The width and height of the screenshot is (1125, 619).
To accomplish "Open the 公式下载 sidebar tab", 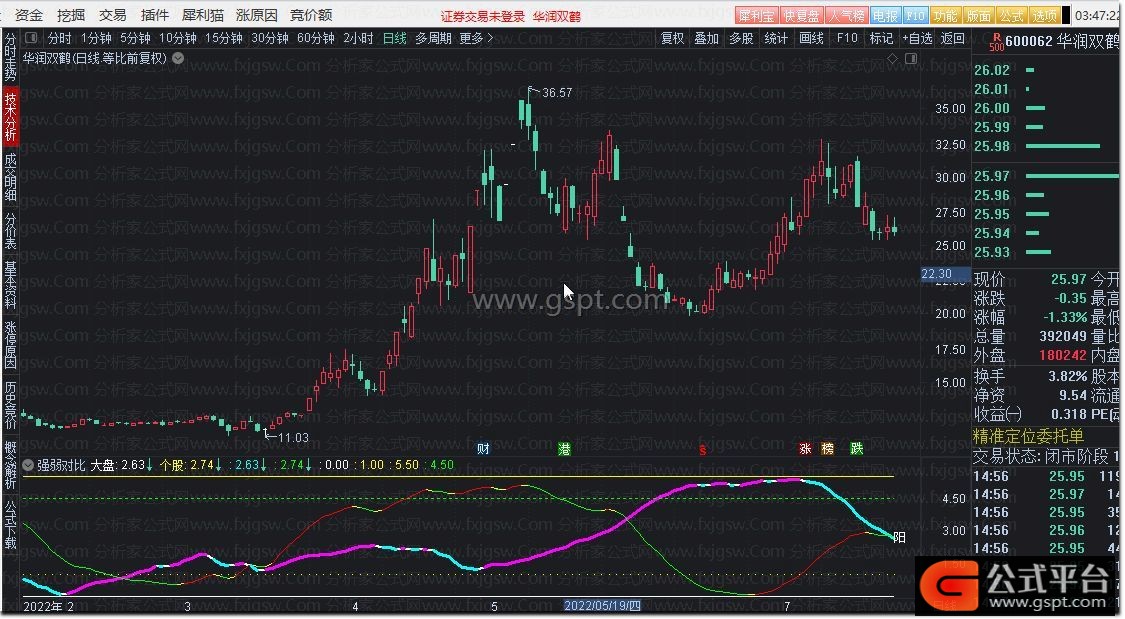I will [10, 524].
